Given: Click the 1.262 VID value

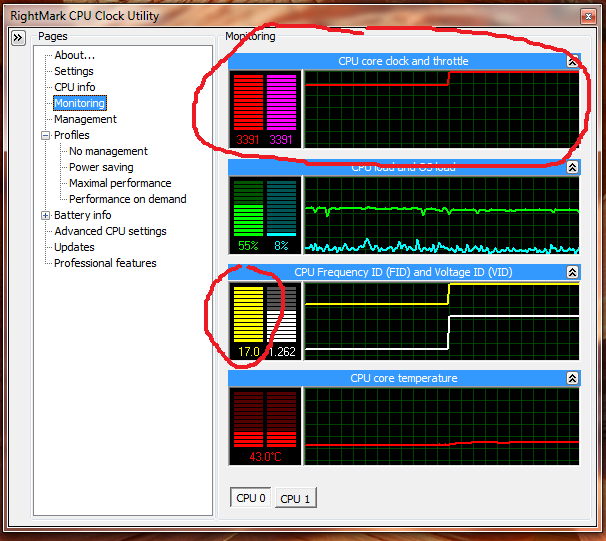Looking at the screenshot, I should (283, 352).
